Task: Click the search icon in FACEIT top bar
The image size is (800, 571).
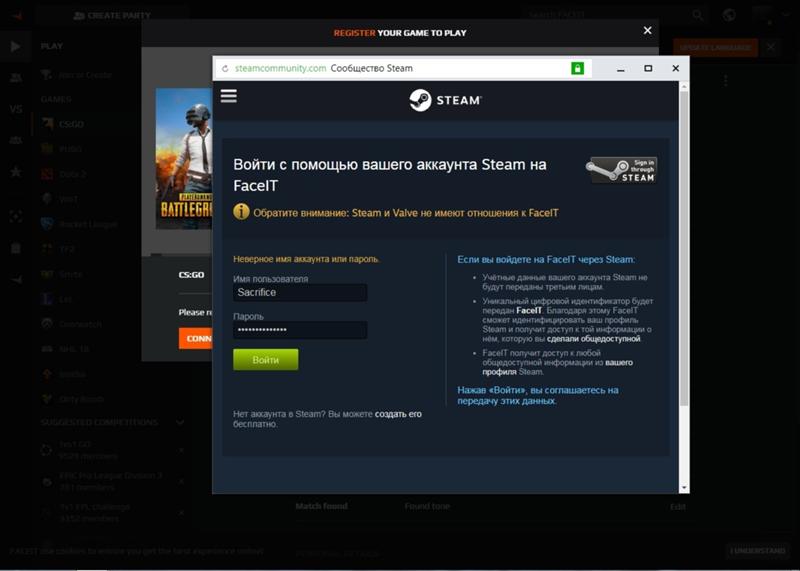Action: pyautogui.click(x=698, y=15)
